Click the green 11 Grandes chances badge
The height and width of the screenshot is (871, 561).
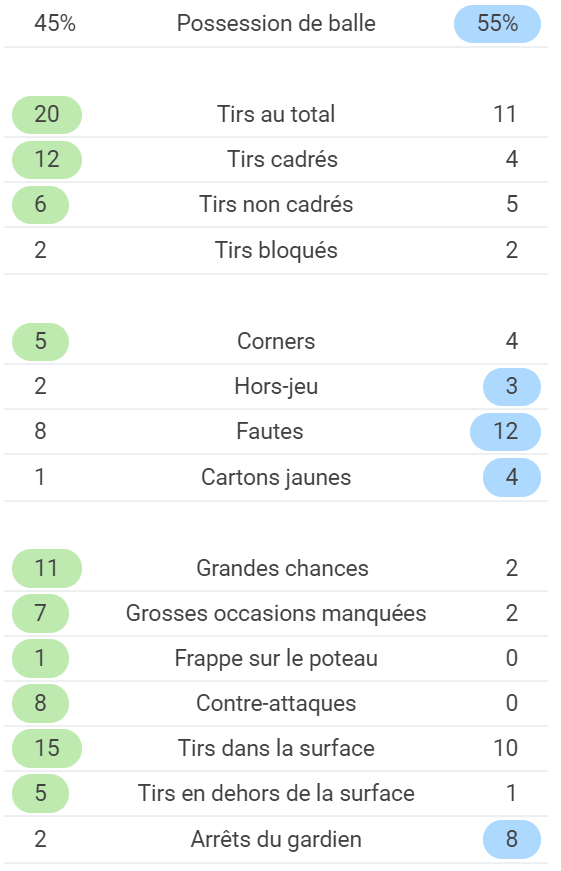point(47,568)
